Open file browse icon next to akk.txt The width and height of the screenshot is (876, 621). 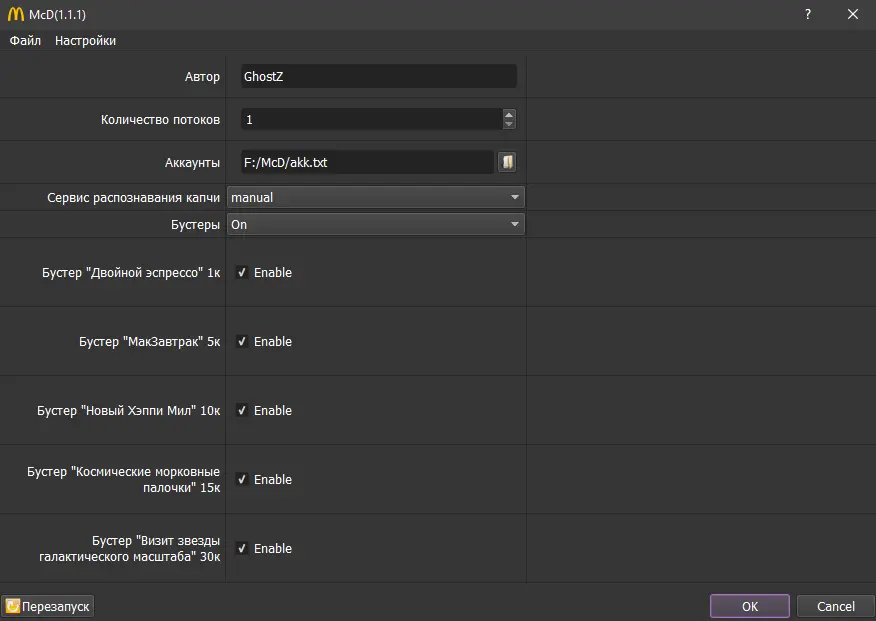[507, 162]
